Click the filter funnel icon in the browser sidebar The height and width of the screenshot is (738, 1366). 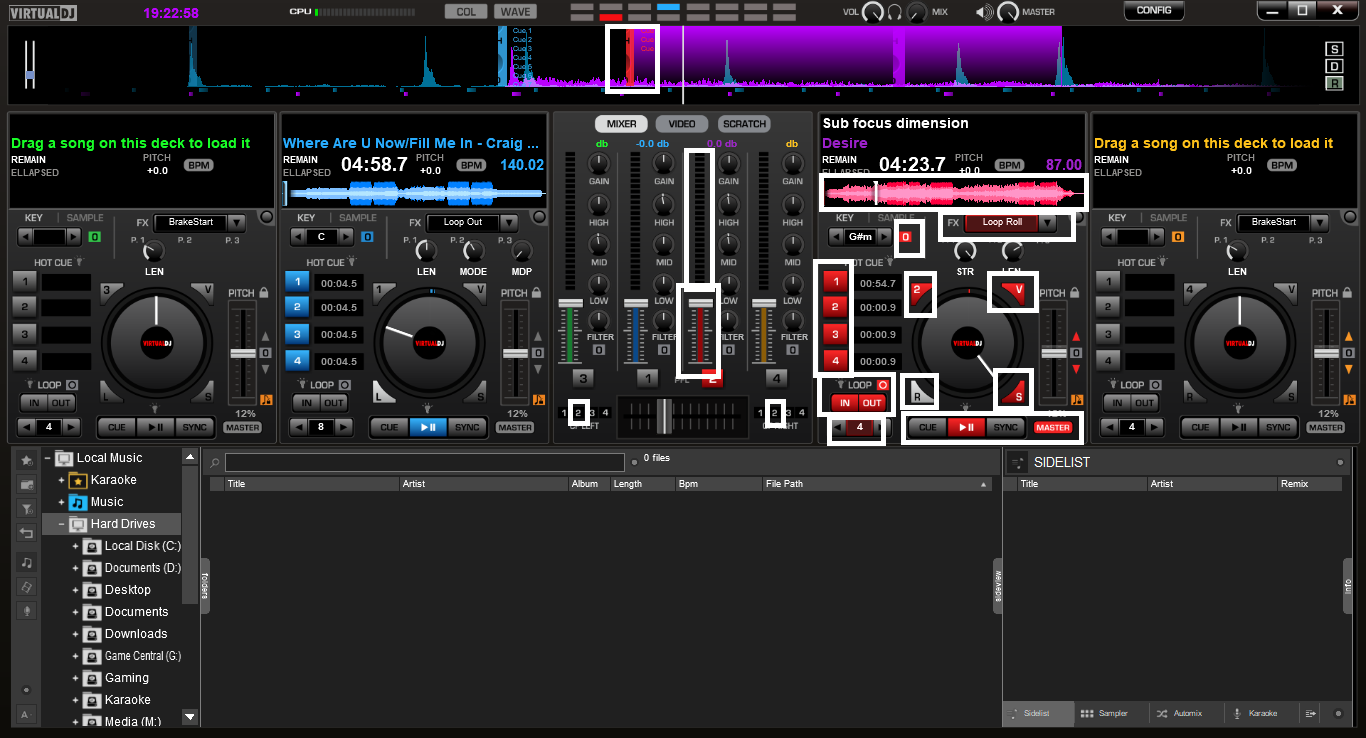coord(26,505)
